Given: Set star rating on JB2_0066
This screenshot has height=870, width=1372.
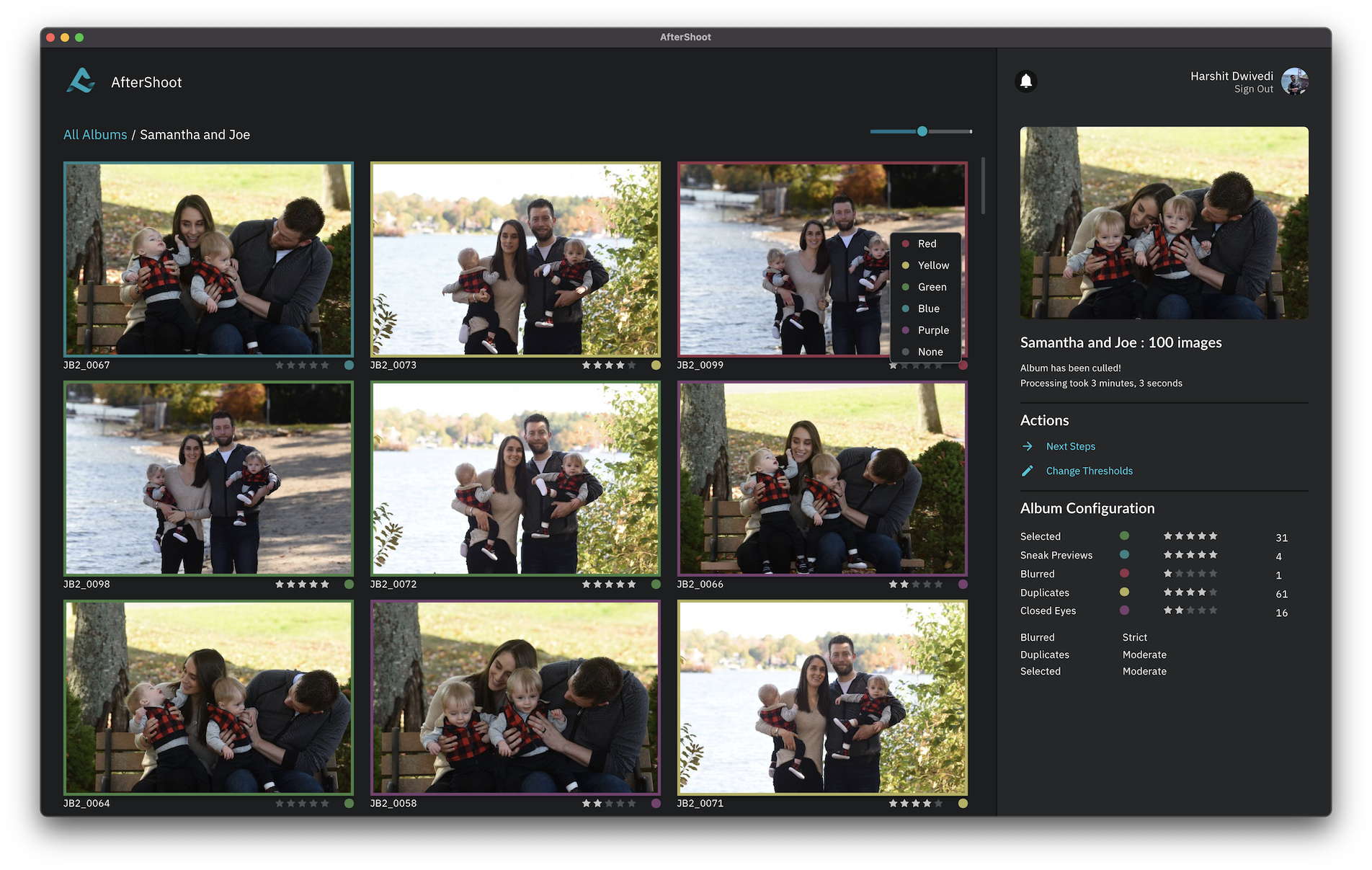Looking at the screenshot, I should coord(916,585).
